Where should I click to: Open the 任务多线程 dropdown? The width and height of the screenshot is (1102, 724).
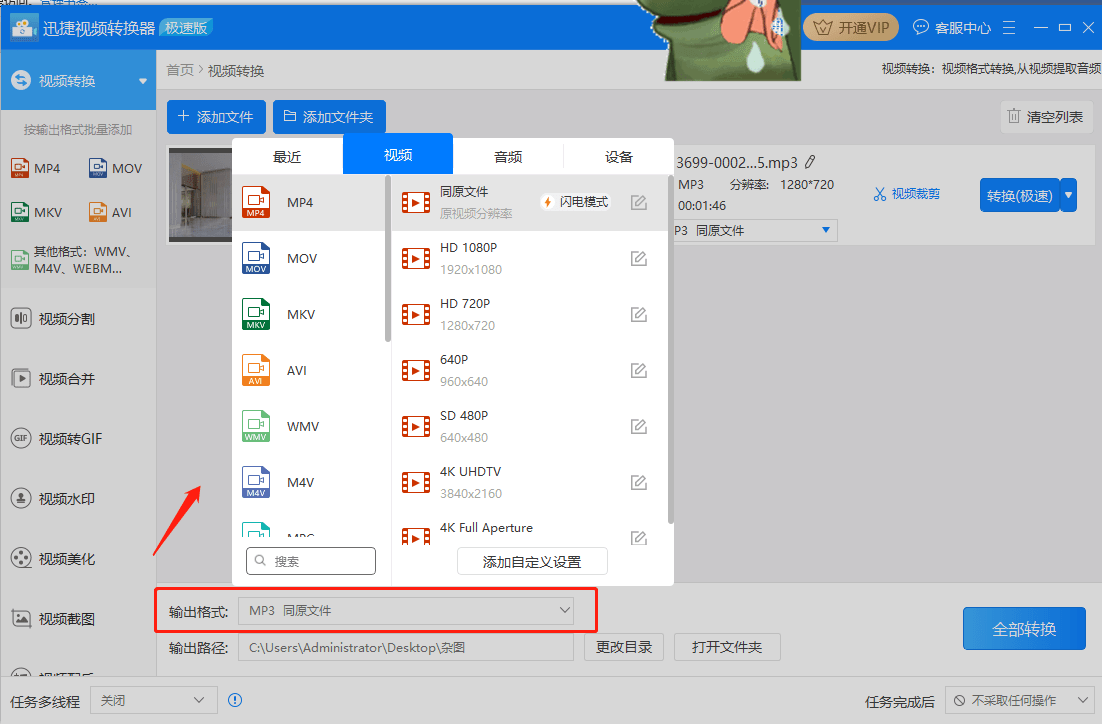click(x=153, y=701)
